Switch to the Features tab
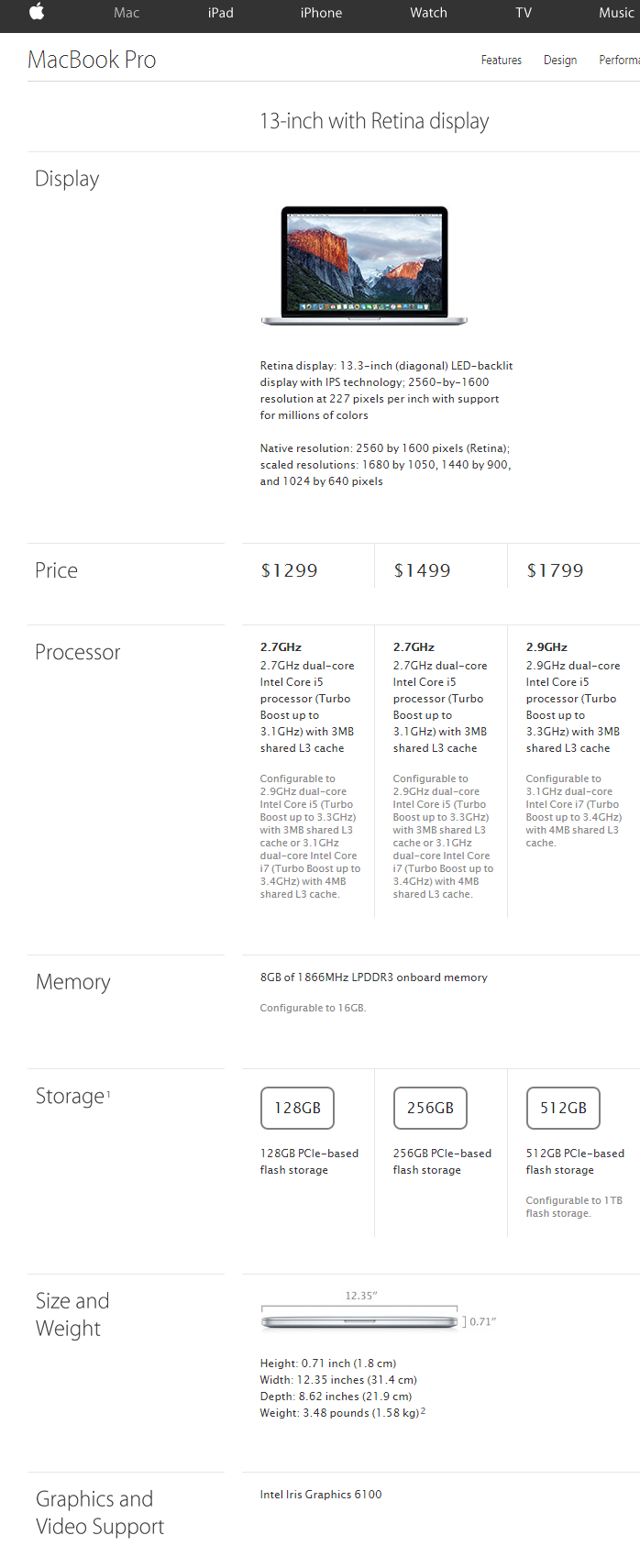 501,61
